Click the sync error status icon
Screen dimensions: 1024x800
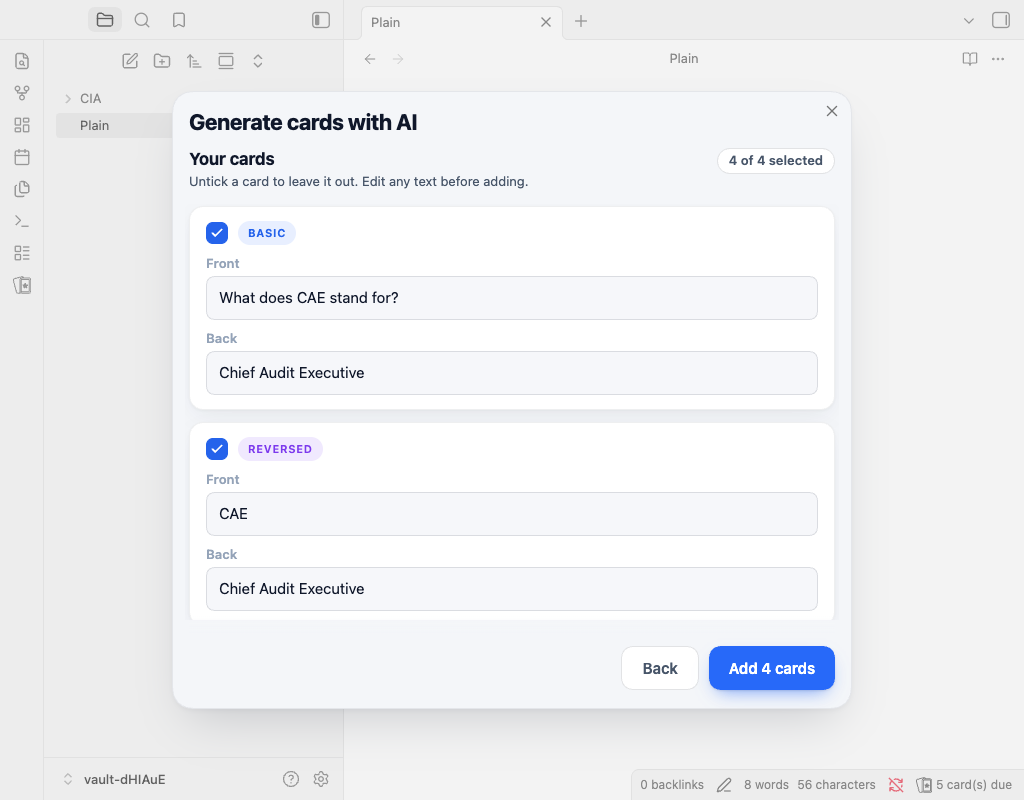point(895,784)
